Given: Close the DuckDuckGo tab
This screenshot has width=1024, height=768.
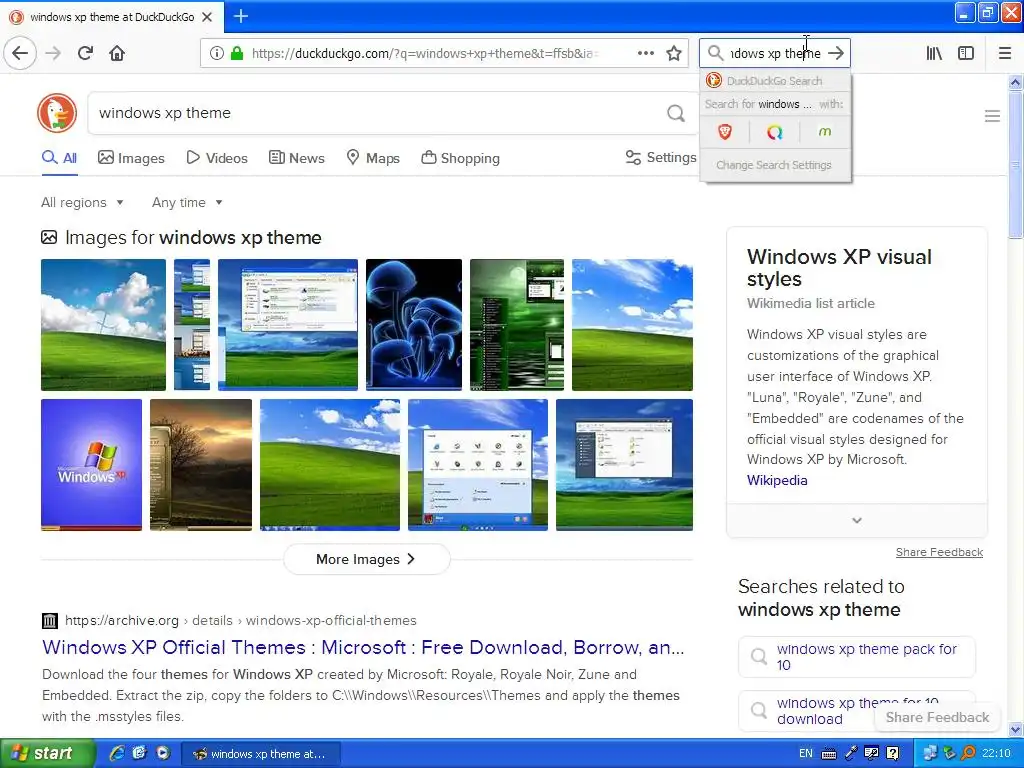Looking at the screenshot, I should pyautogui.click(x=207, y=17).
